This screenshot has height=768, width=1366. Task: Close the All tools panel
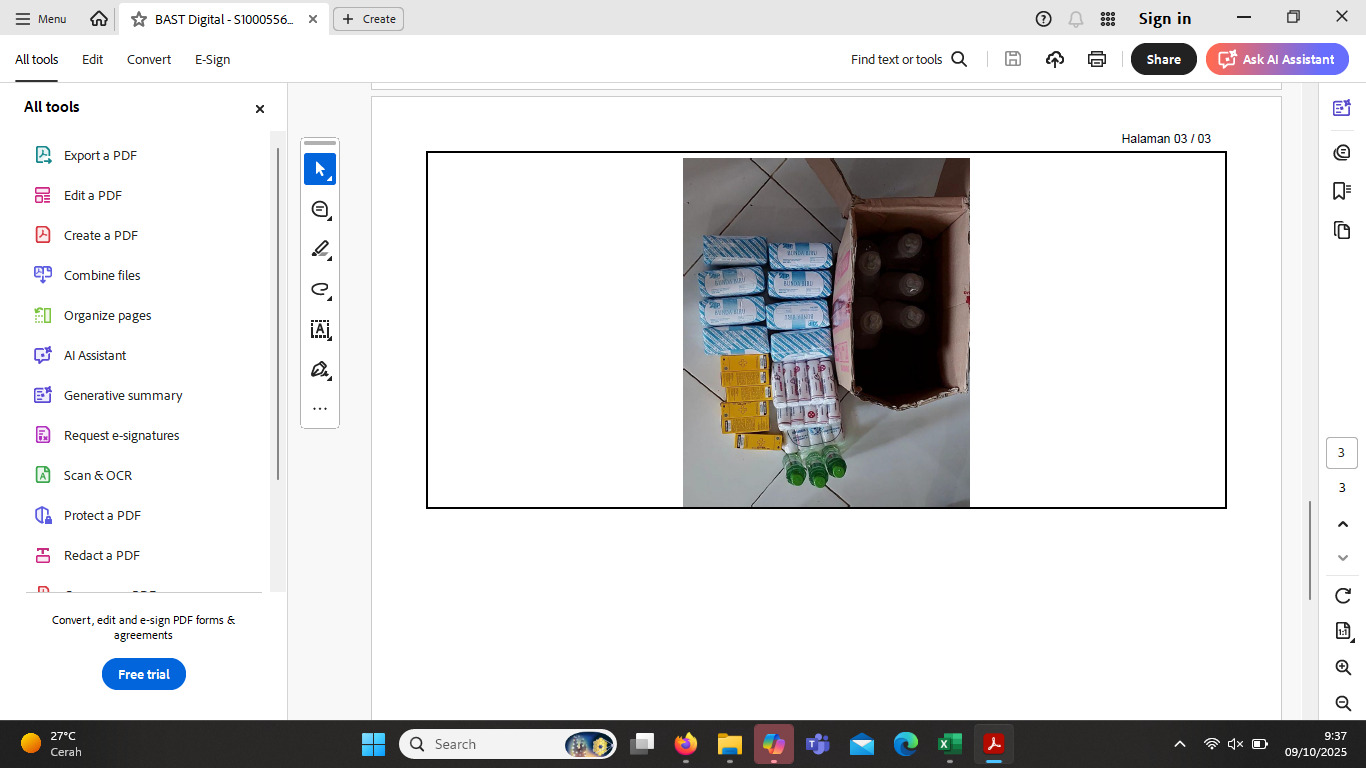(260, 109)
